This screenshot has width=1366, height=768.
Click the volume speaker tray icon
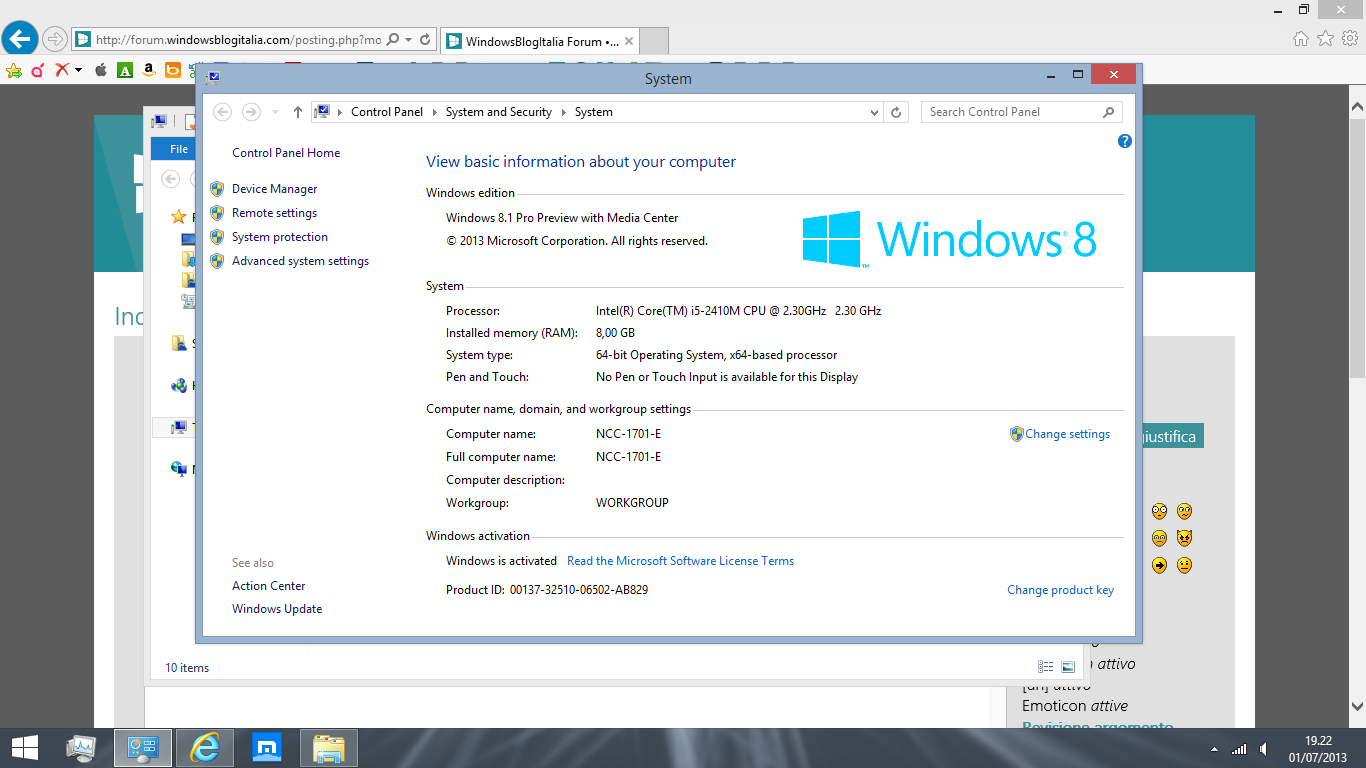(1264, 748)
